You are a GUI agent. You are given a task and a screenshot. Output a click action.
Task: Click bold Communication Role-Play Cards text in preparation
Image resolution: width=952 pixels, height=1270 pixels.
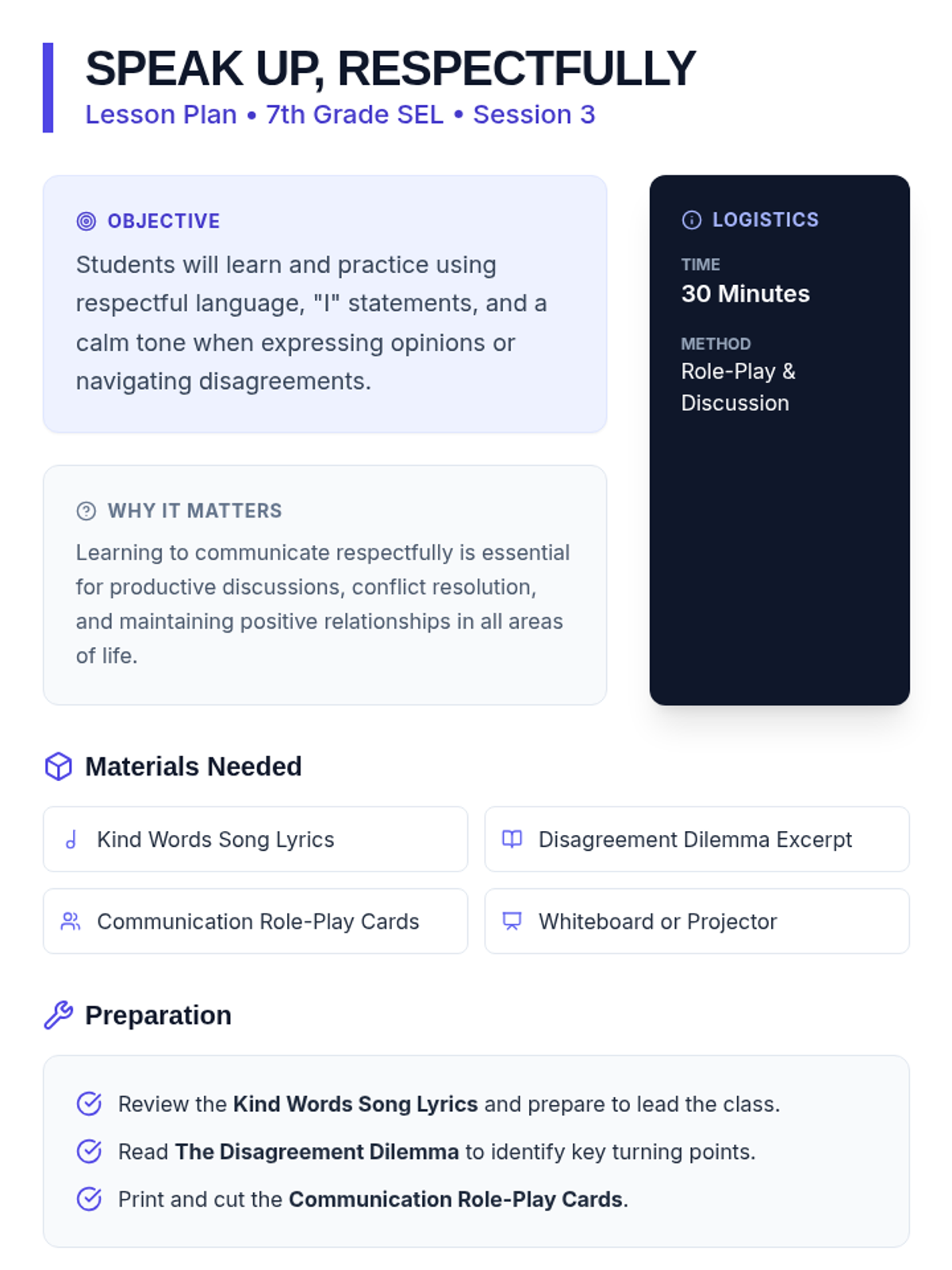coord(455,1199)
